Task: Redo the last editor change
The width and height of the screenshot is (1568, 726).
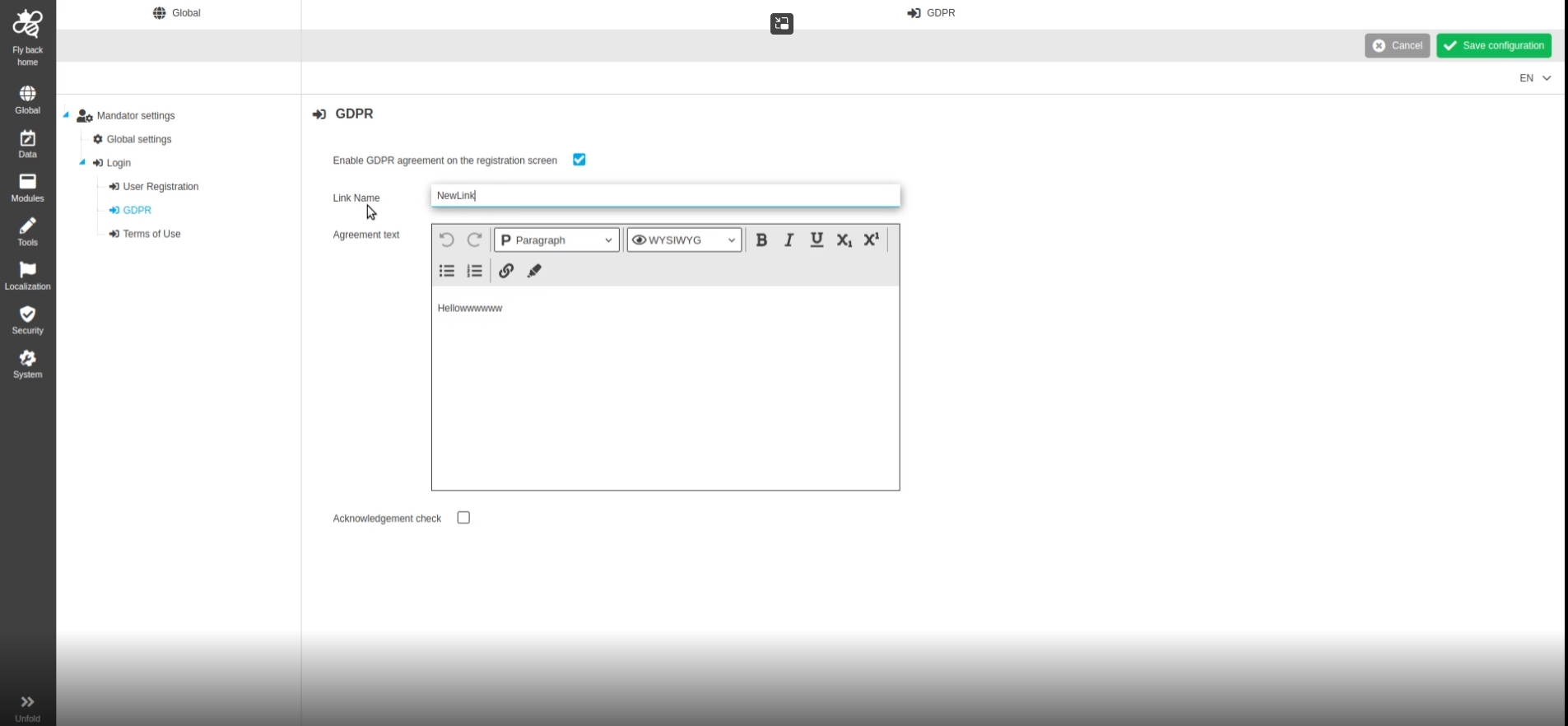Action: 474,240
